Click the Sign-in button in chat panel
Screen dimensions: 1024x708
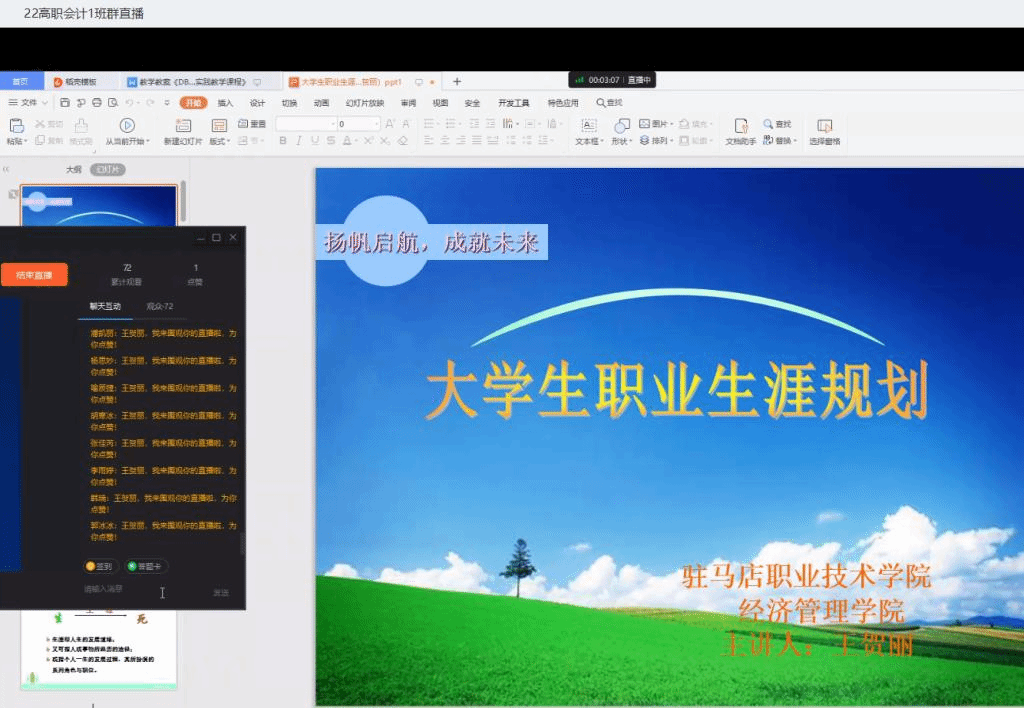[99, 566]
